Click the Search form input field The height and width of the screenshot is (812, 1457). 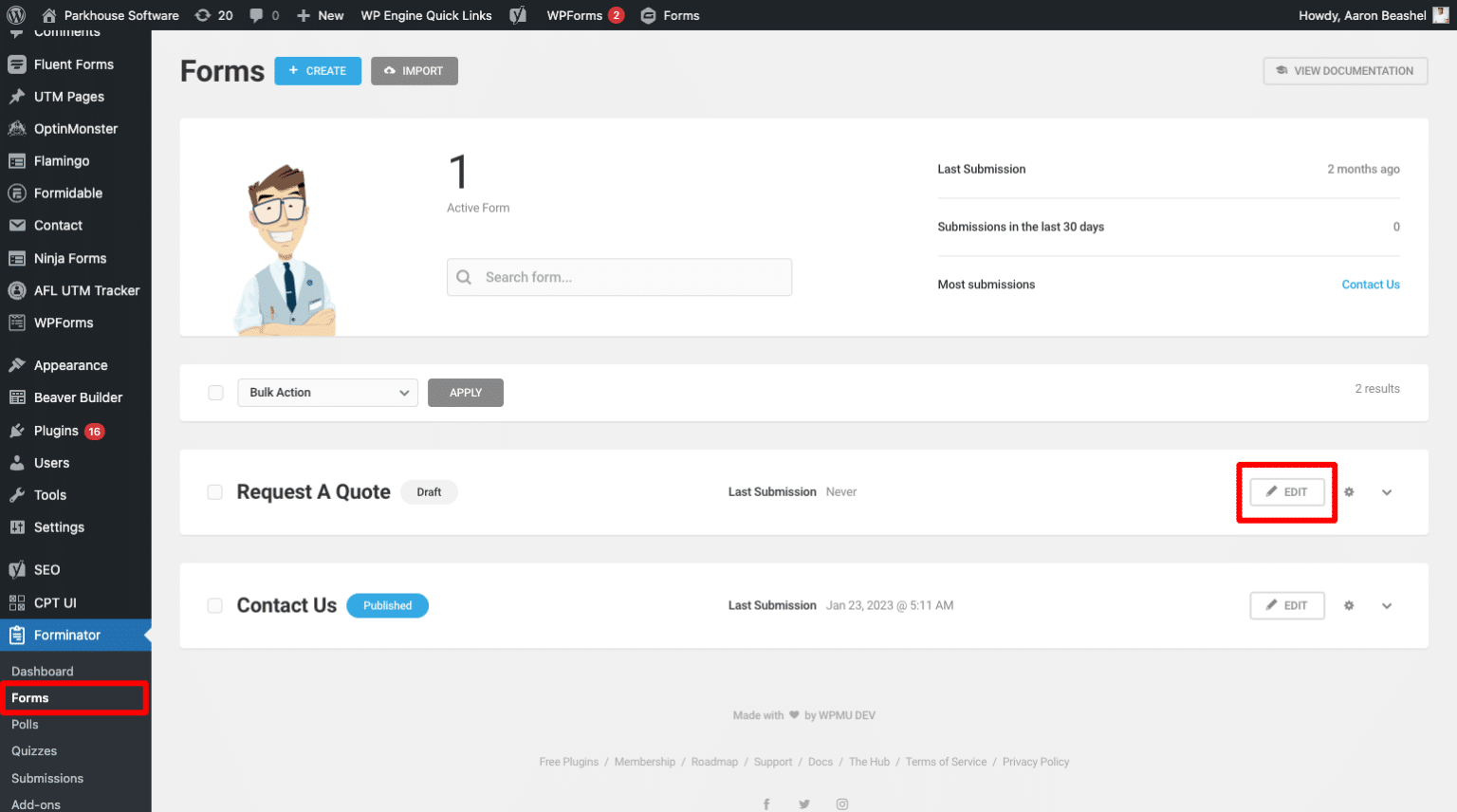pyautogui.click(x=618, y=277)
